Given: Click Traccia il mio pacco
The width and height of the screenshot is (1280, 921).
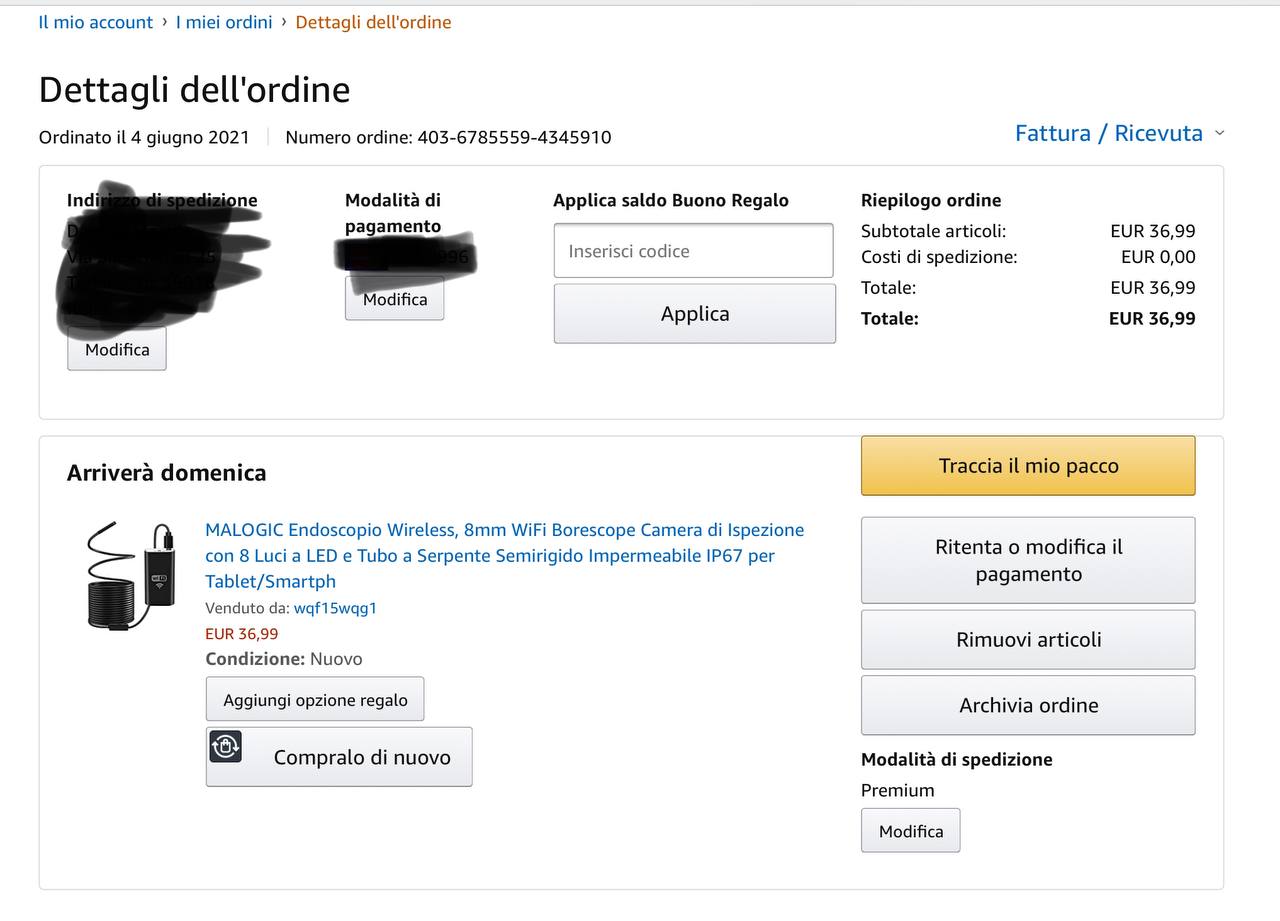Looking at the screenshot, I should click(x=1028, y=466).
